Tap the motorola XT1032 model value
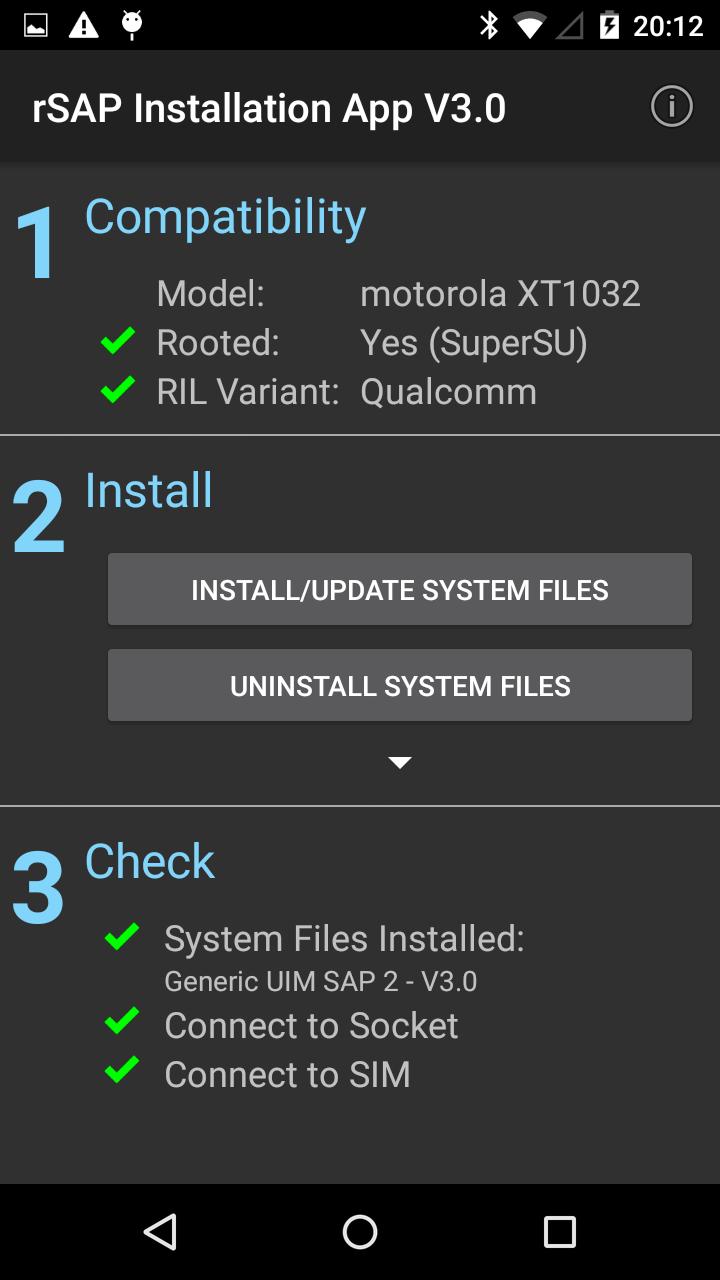 [500, 294]
